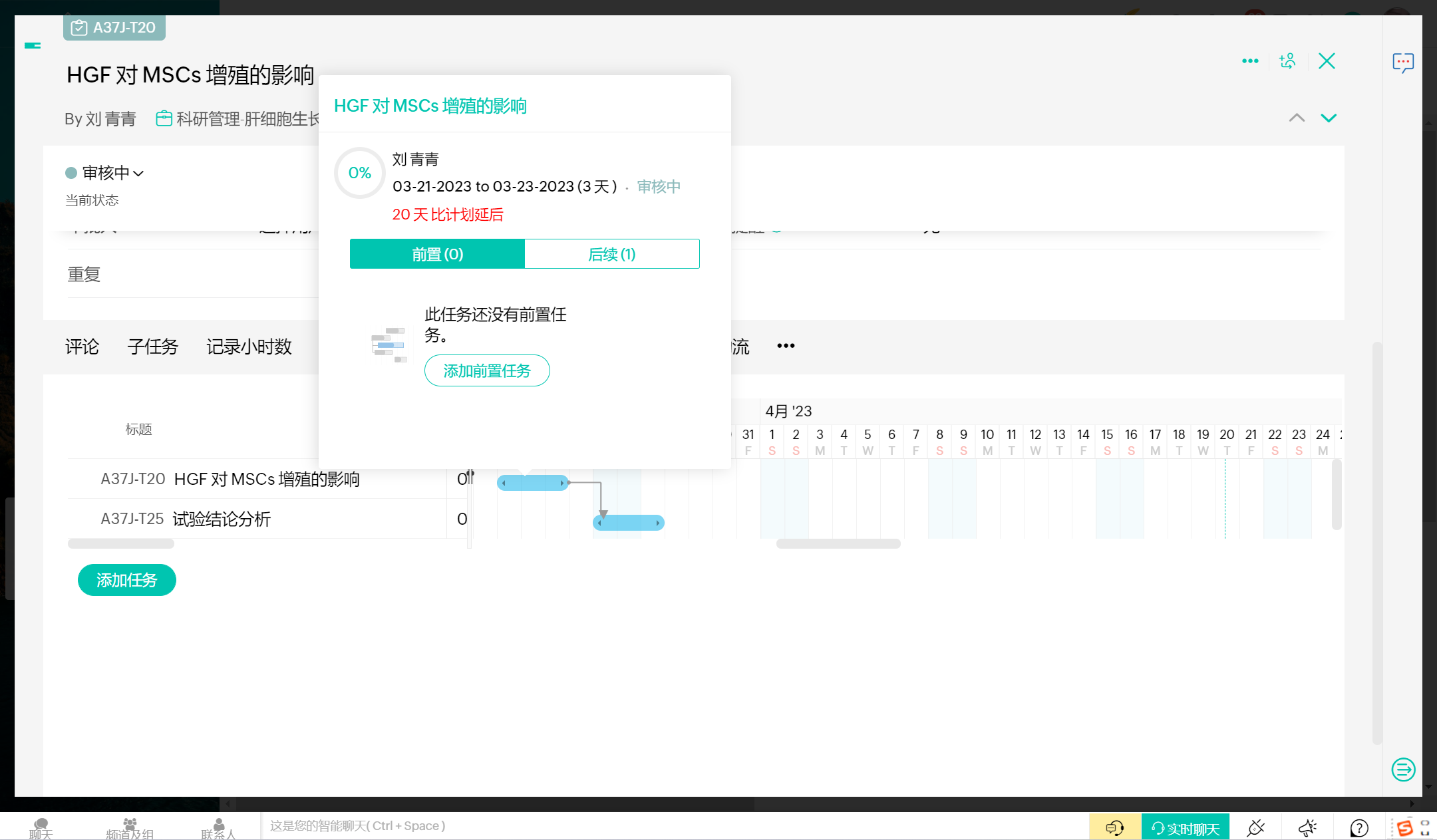Open the 审核中 status dropdown
Image resolution: width=1437 pixels, height=840 pixels.
tap(105, 173)
